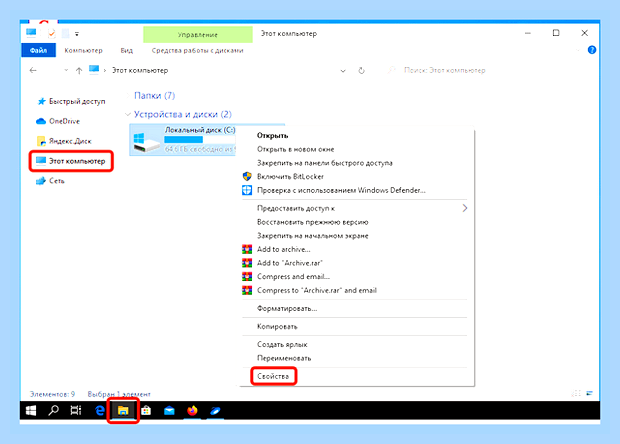Go up one folder level
The image size is (620, 444).
click(79, 70)
